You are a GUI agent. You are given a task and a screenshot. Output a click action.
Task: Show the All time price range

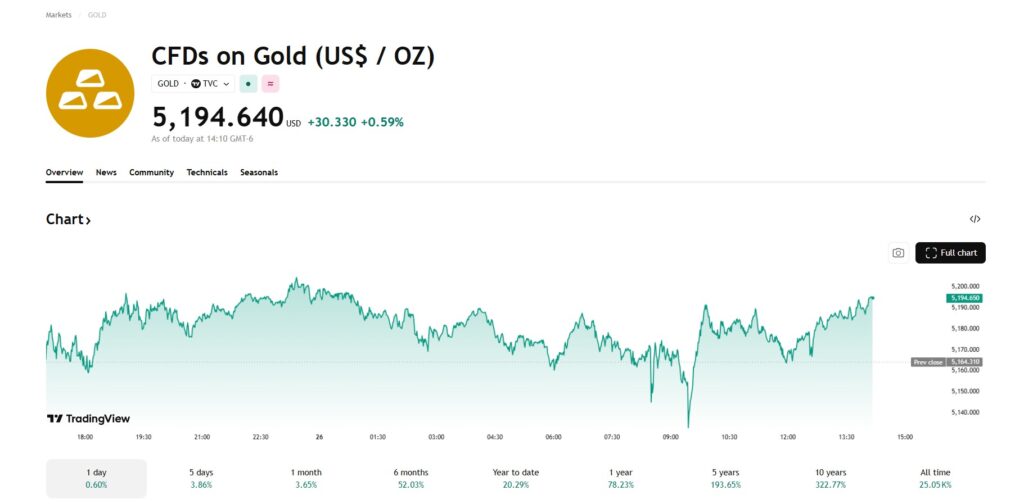pos(935,478)
